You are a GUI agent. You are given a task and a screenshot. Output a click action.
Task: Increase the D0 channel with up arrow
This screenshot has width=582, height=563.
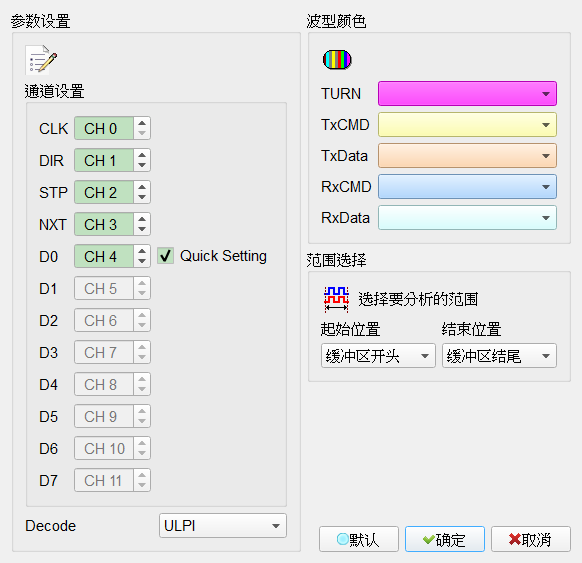[142, 251]
